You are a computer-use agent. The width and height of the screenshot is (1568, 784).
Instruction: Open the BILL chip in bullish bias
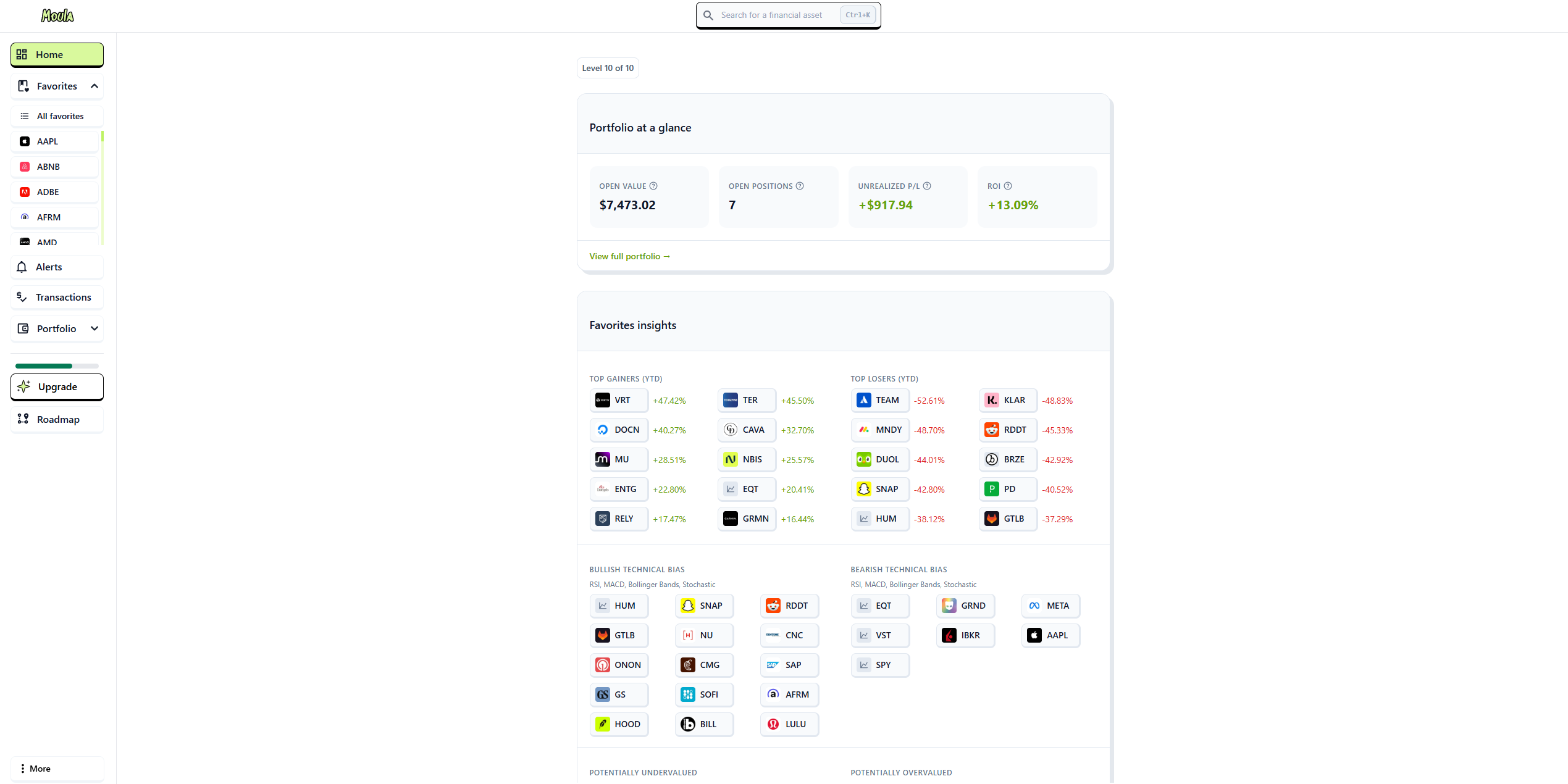703,724
